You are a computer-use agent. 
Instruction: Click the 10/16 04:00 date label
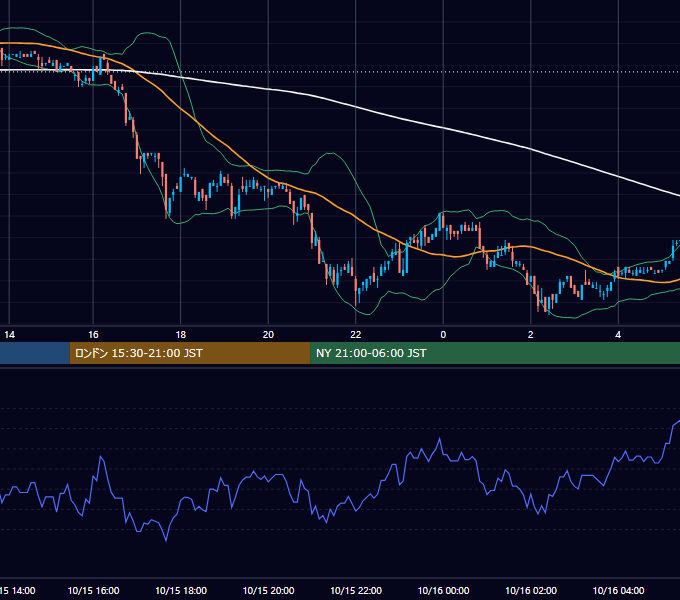pyautogui.click(x=618, y=590)
